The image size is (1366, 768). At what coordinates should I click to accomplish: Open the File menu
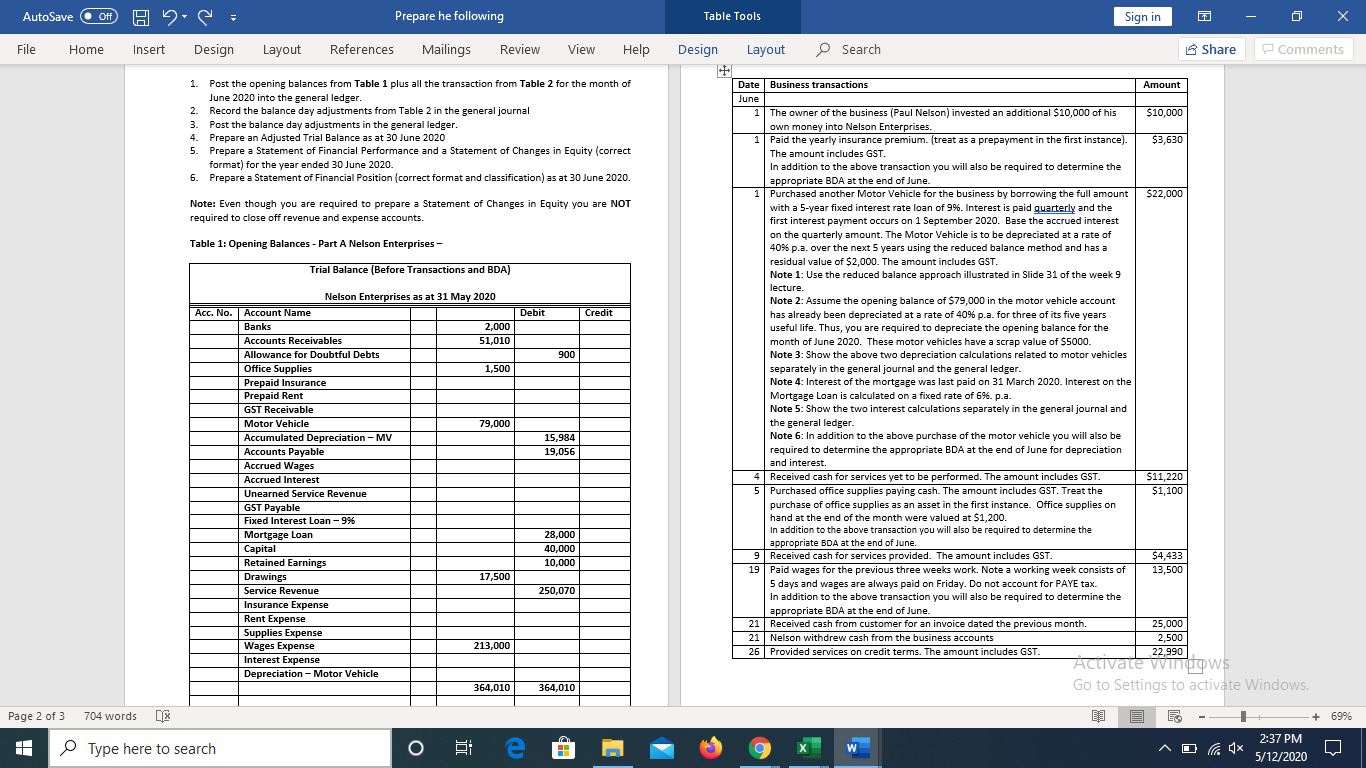(26, 49)
